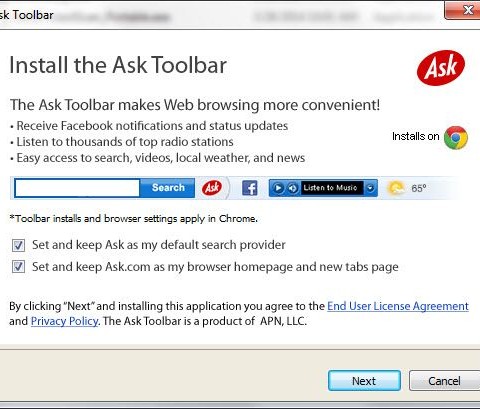Click Cancel to abort the installer
Screen dimensions: 480x409
click(444, 381)
